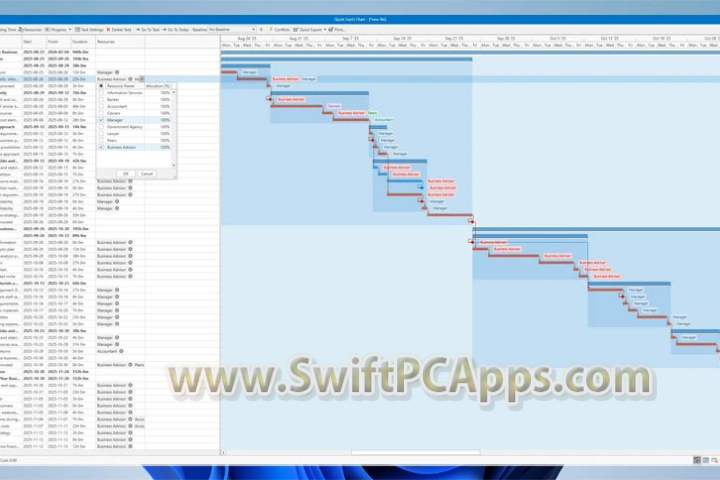
Task: Click the Quick Export toolbar button
Action: [x=308, y=29]
